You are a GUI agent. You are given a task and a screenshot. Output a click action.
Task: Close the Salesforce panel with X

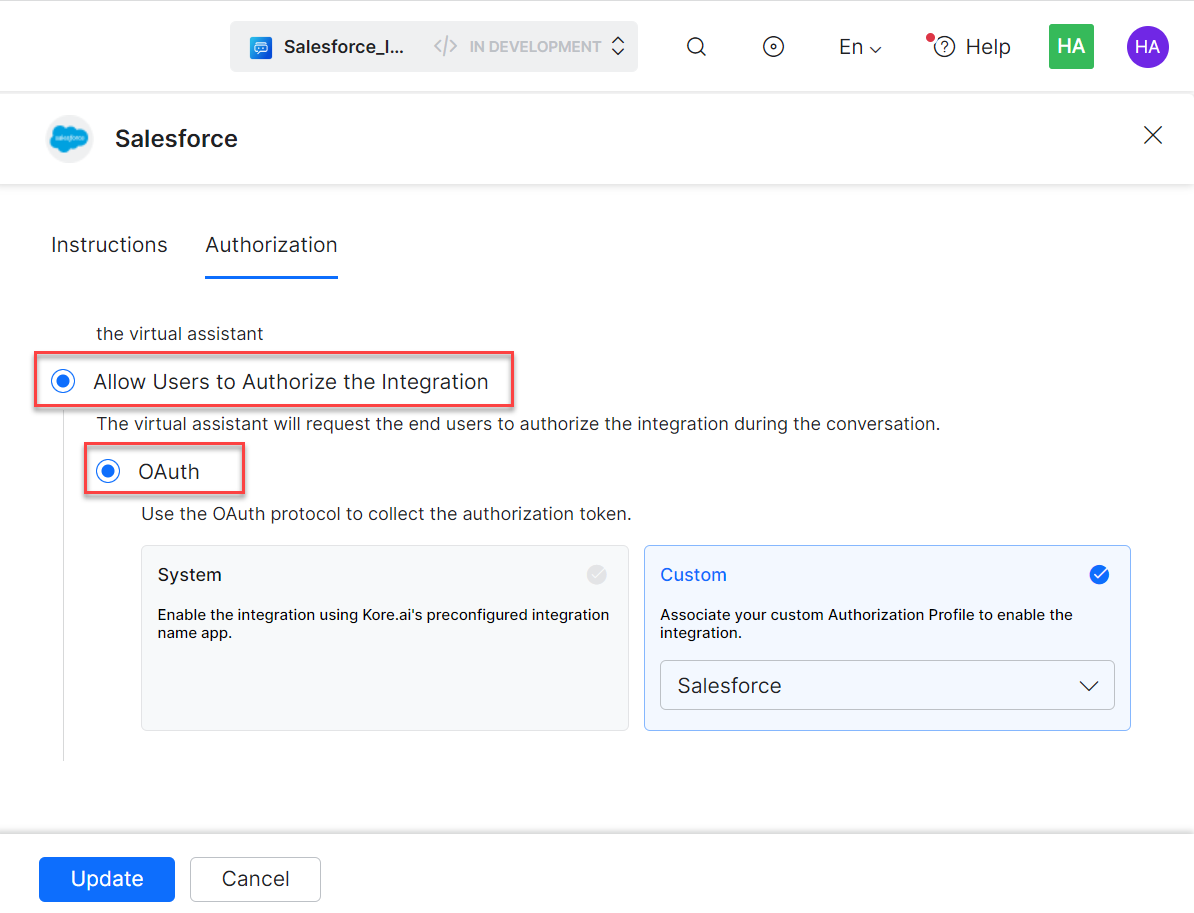[x=1153, y=135]
